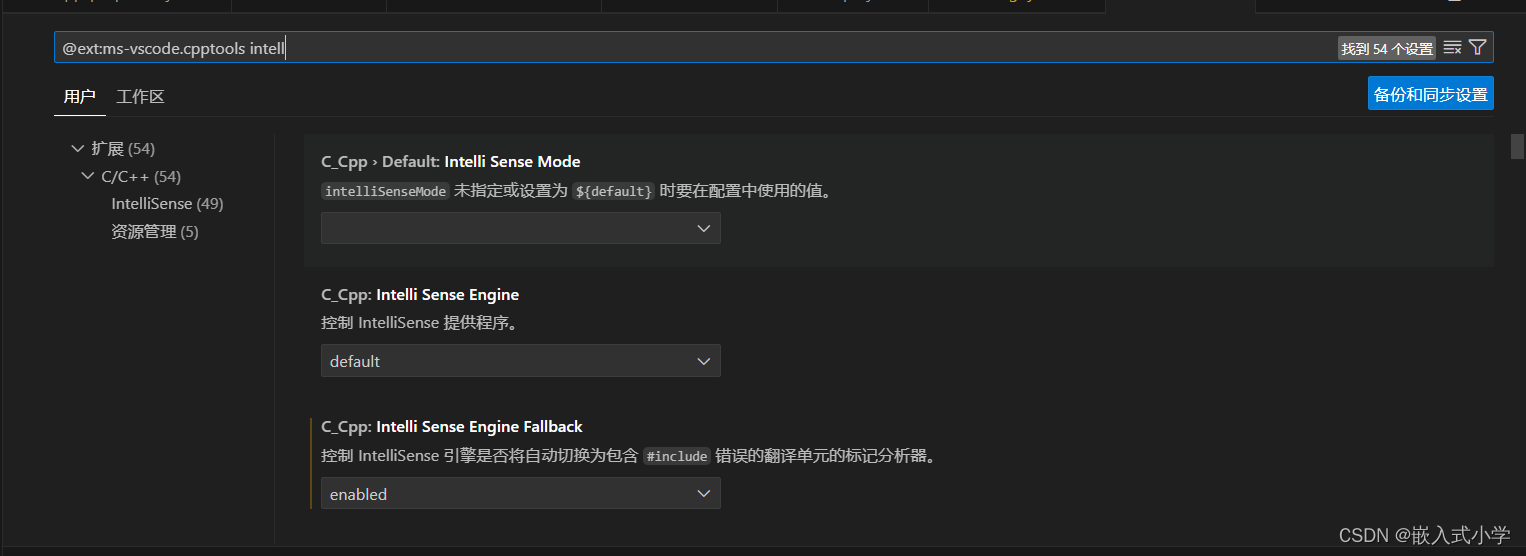Click the 控制 IntelliSense 提供程序 description
1526x556 pixels.
pyautogui.click(x=419, y=324)
